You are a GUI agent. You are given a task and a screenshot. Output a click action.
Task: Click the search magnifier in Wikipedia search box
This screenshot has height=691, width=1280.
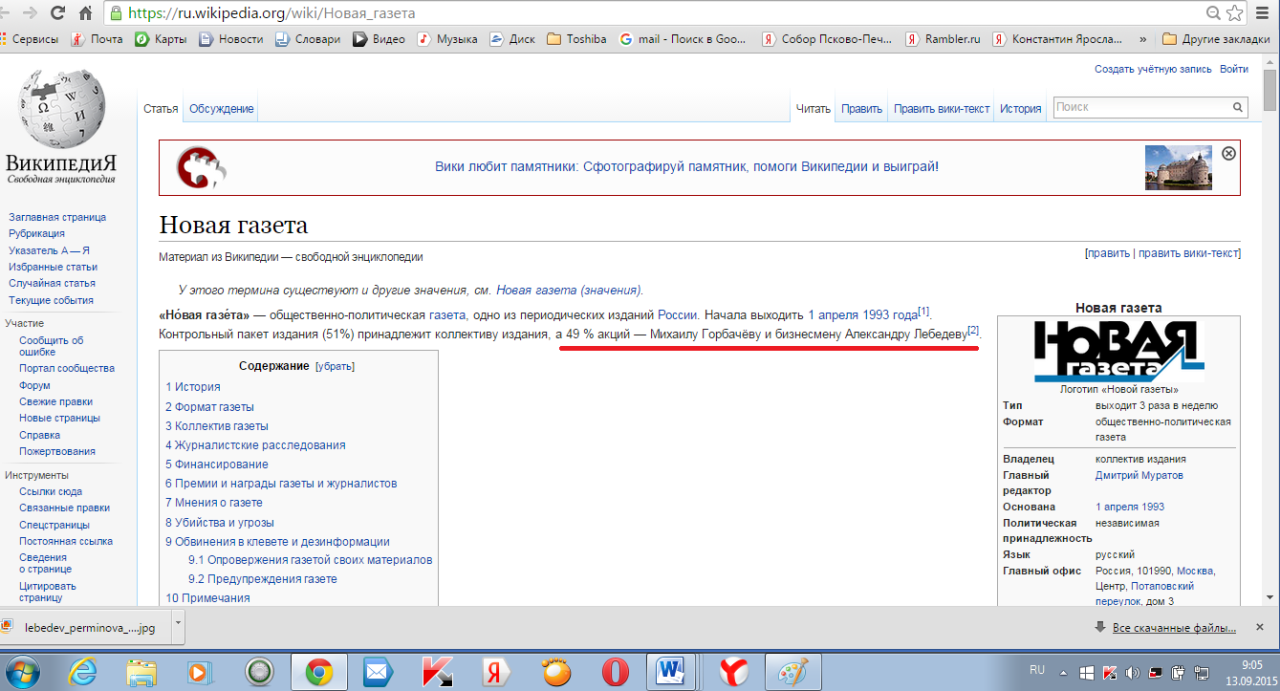tap(1238, 108)
